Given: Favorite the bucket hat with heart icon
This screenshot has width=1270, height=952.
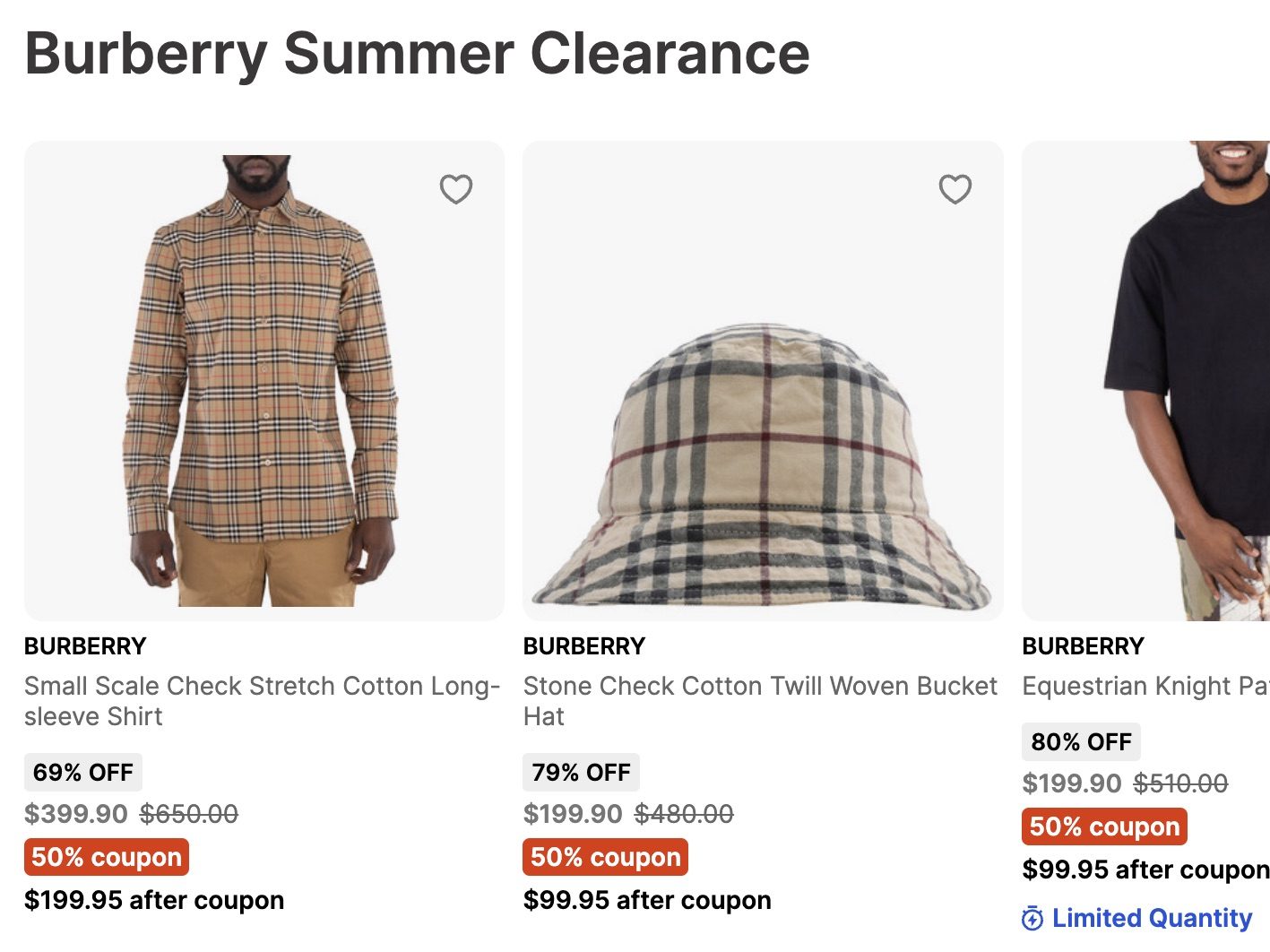Looking at the screenshot, I should tap(955, 189).
